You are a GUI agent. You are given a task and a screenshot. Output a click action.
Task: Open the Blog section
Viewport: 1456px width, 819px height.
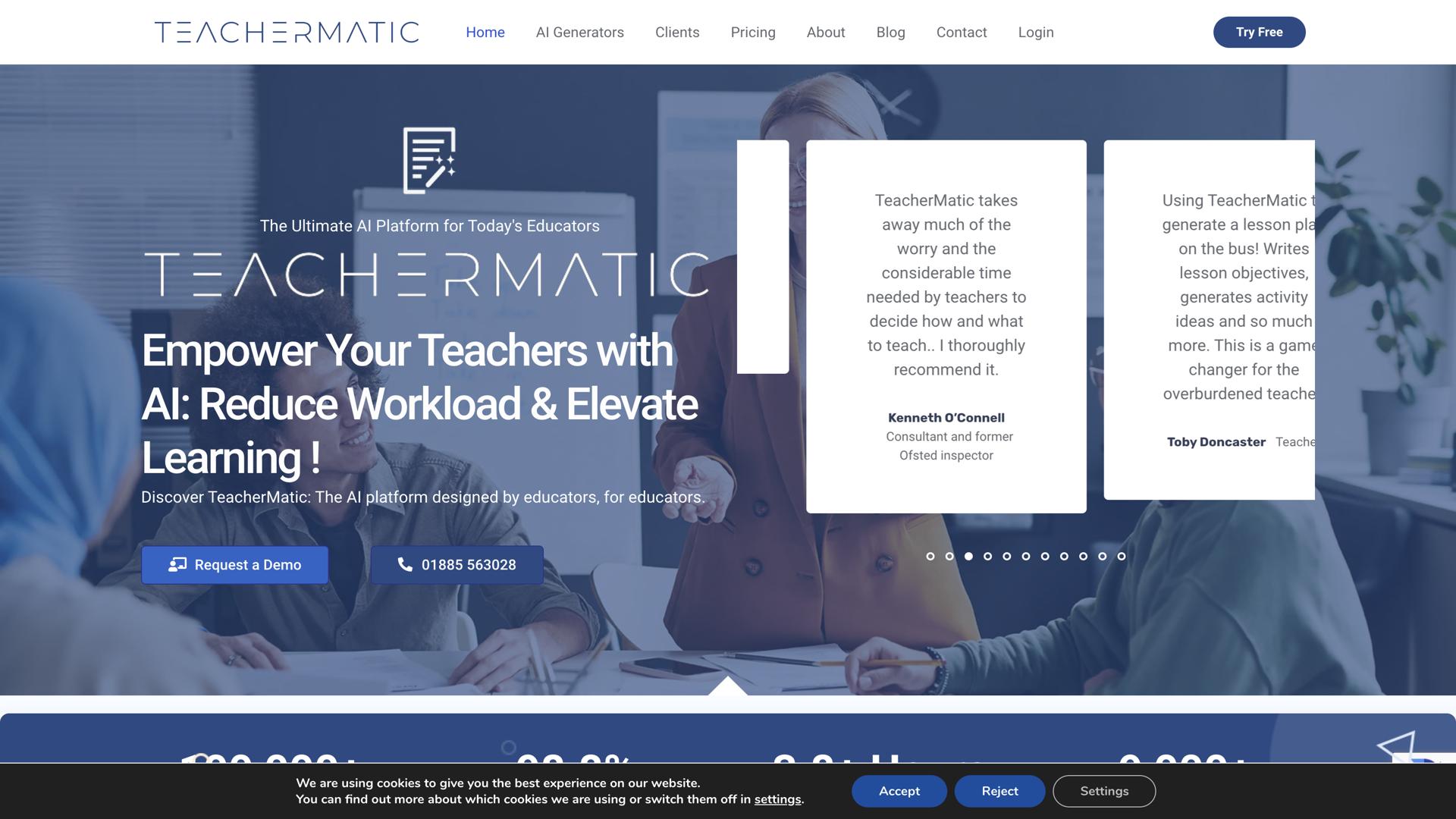[890, 32]
